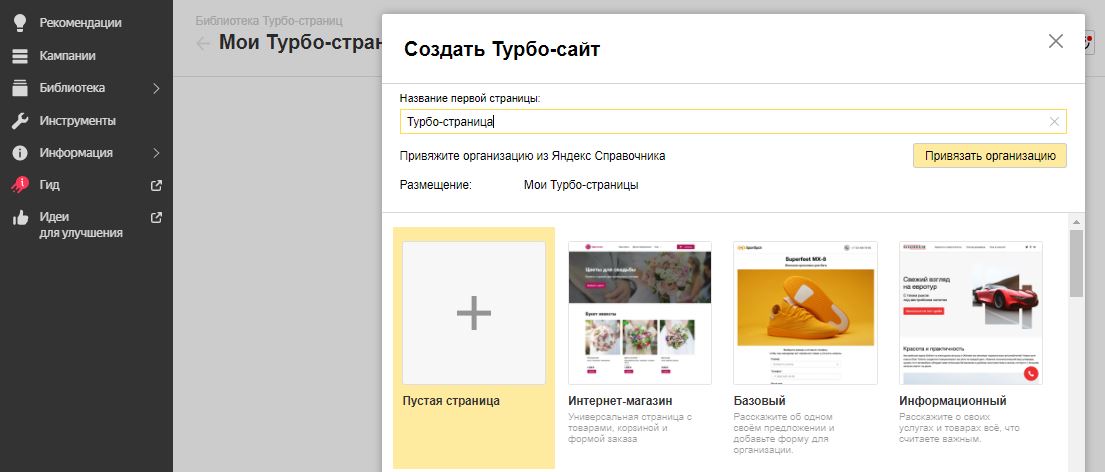Click the Информация info icon
Image resolution: width=1105 pixels, height=472 pixels.
19,153
